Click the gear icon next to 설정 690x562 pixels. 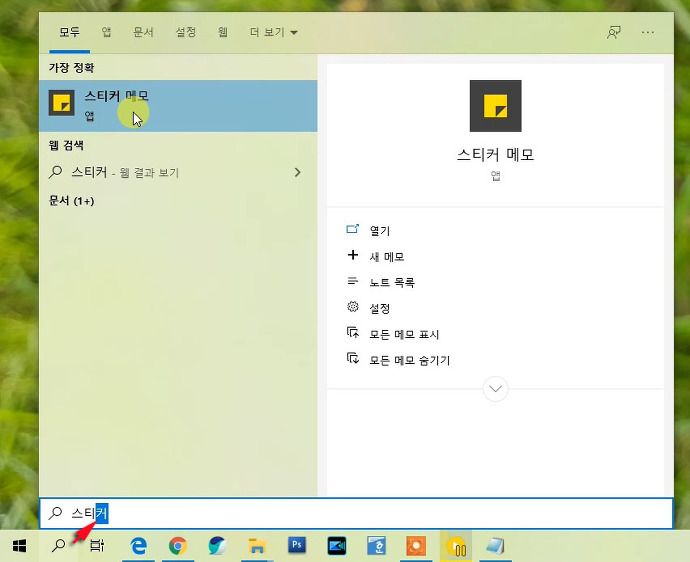coord(352,306)
